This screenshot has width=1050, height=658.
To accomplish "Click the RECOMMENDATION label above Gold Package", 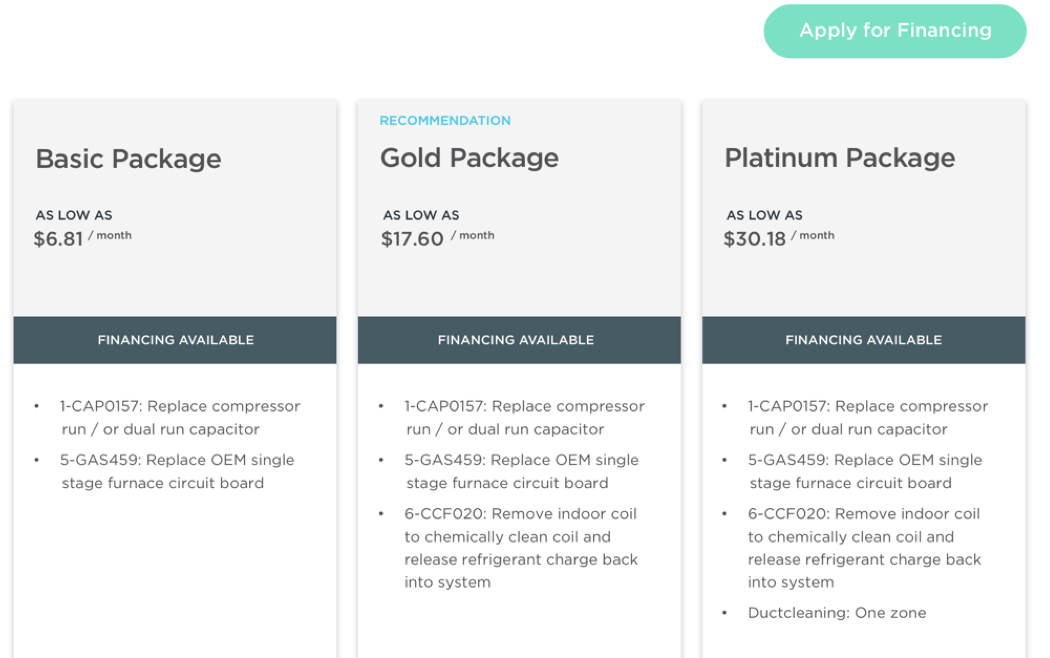I will [445, 121].
